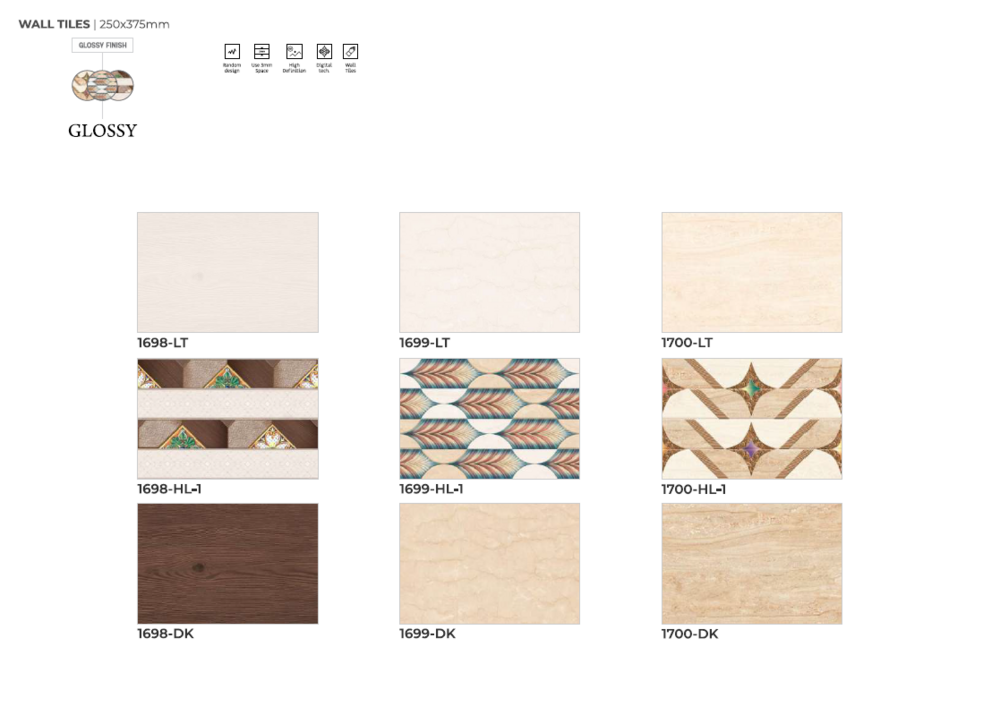Select the High Definition icon

(x=294, y=52)
